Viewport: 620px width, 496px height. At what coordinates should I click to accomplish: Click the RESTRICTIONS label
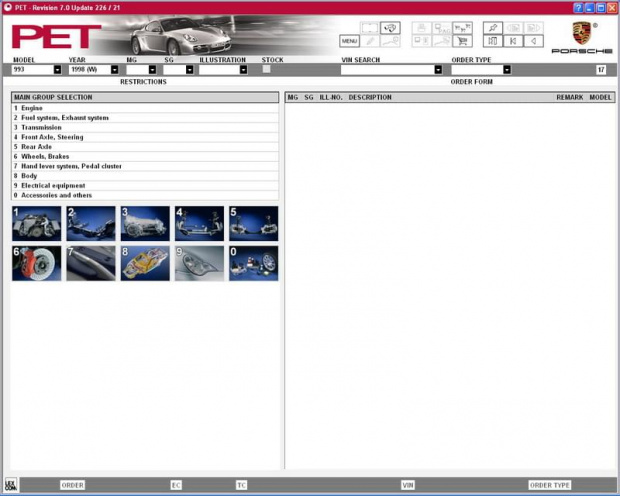143,82
